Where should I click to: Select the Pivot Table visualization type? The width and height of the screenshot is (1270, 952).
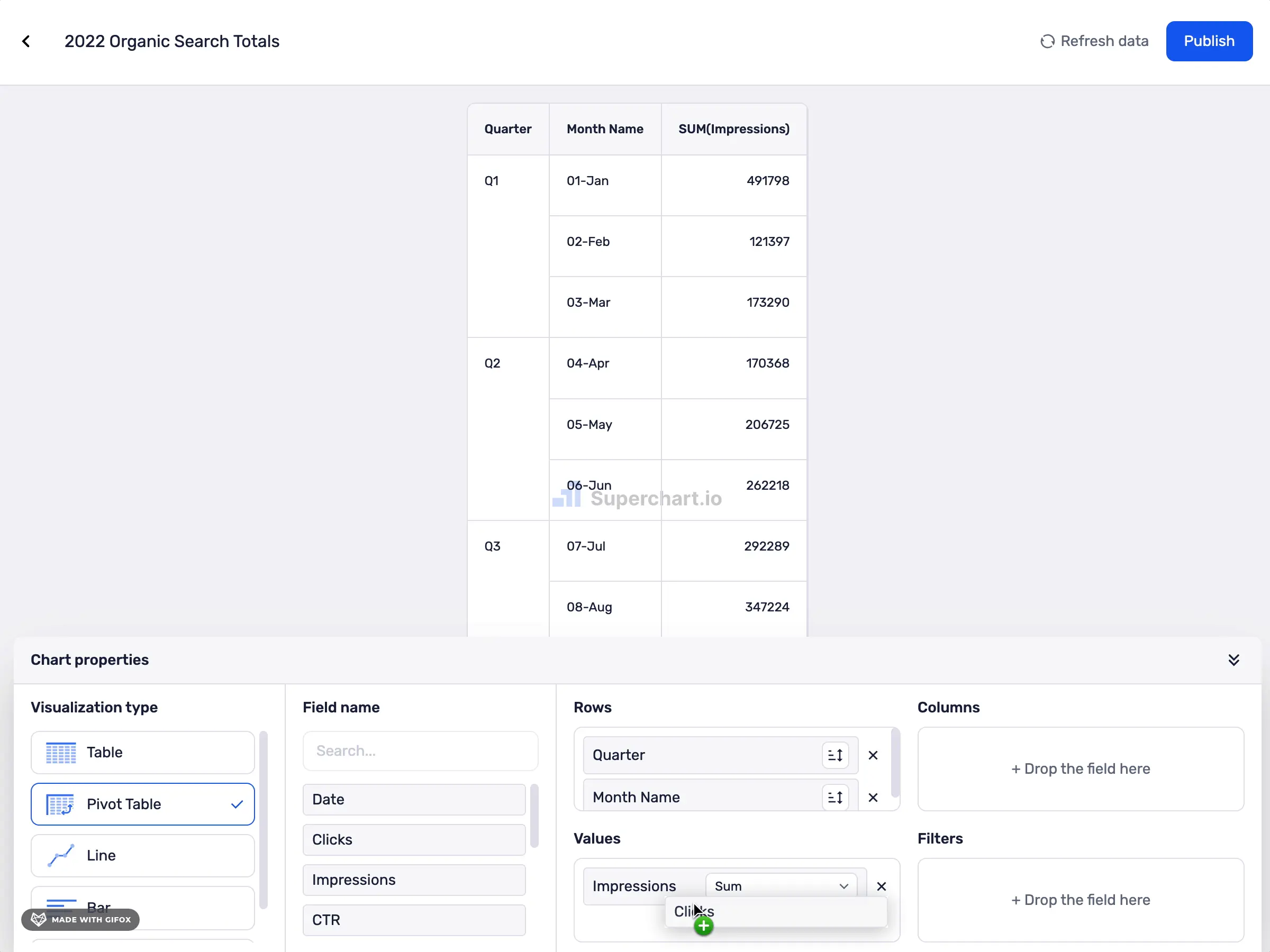point(142,804)
